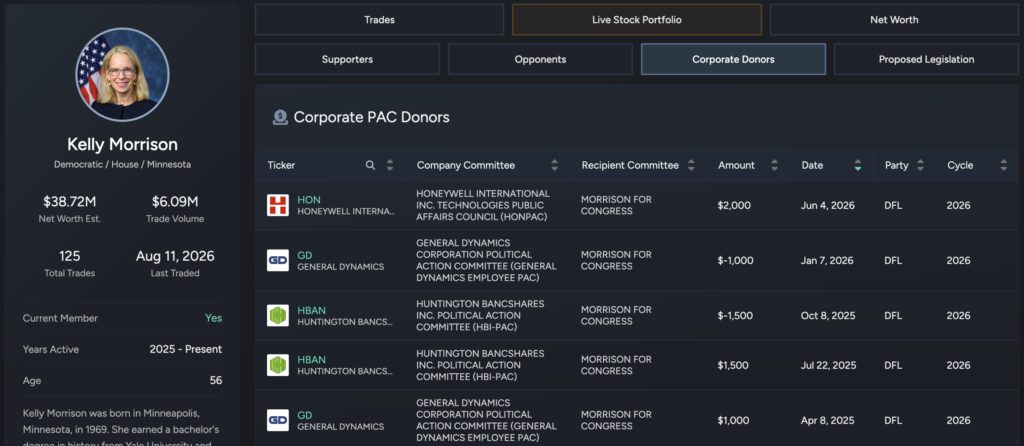This screenshot has width=1024, height=446.
Task: Sort by the Party column arrows
Action: (x=920, y=165)
